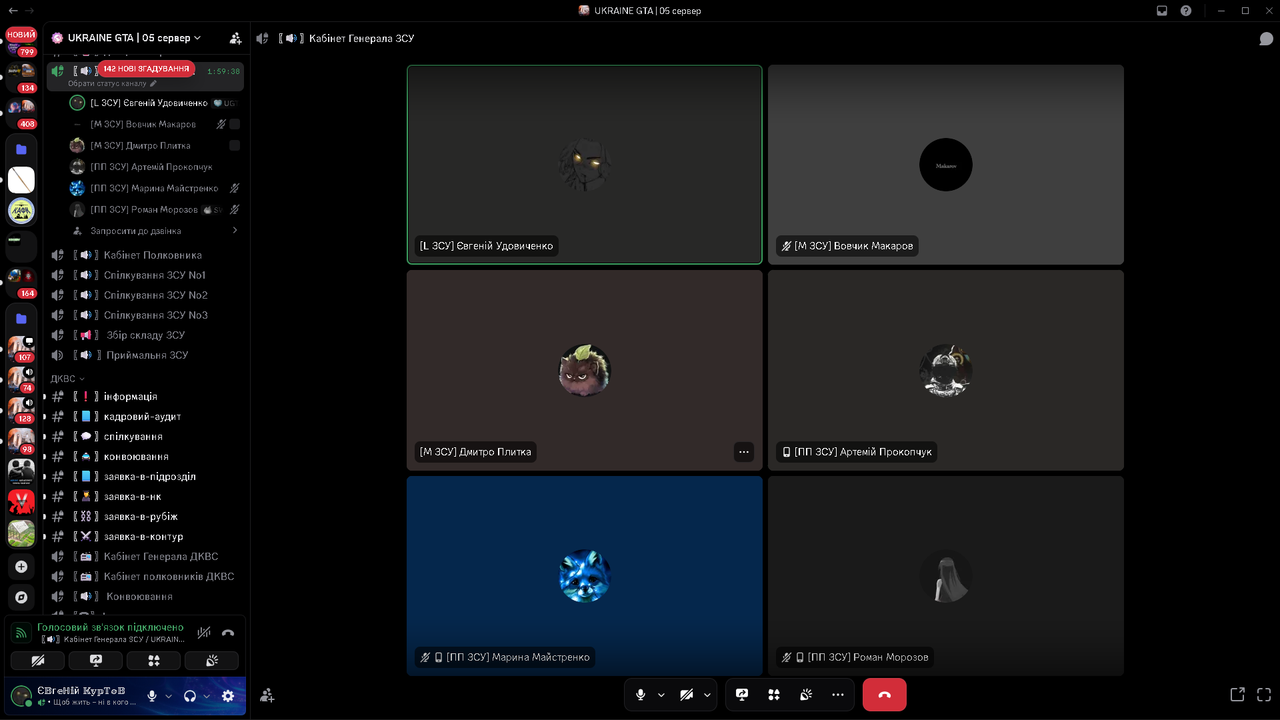Image resolution: width=1280 pixels, height=720 pixels.
Task: Select Марина Майстренко video tile
Action: (584, 576)
